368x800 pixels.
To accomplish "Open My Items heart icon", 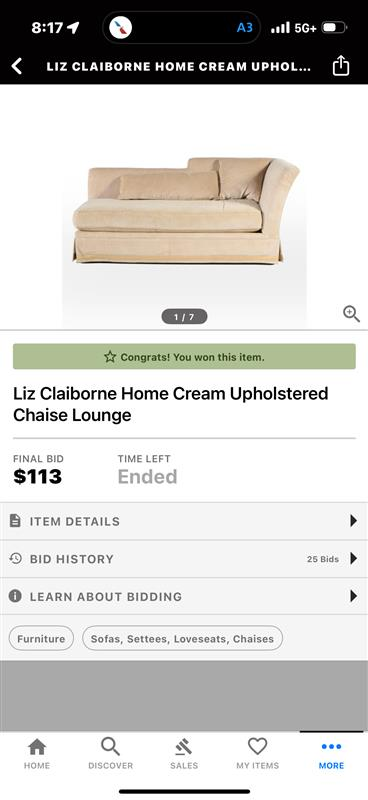I will (257, 746).
